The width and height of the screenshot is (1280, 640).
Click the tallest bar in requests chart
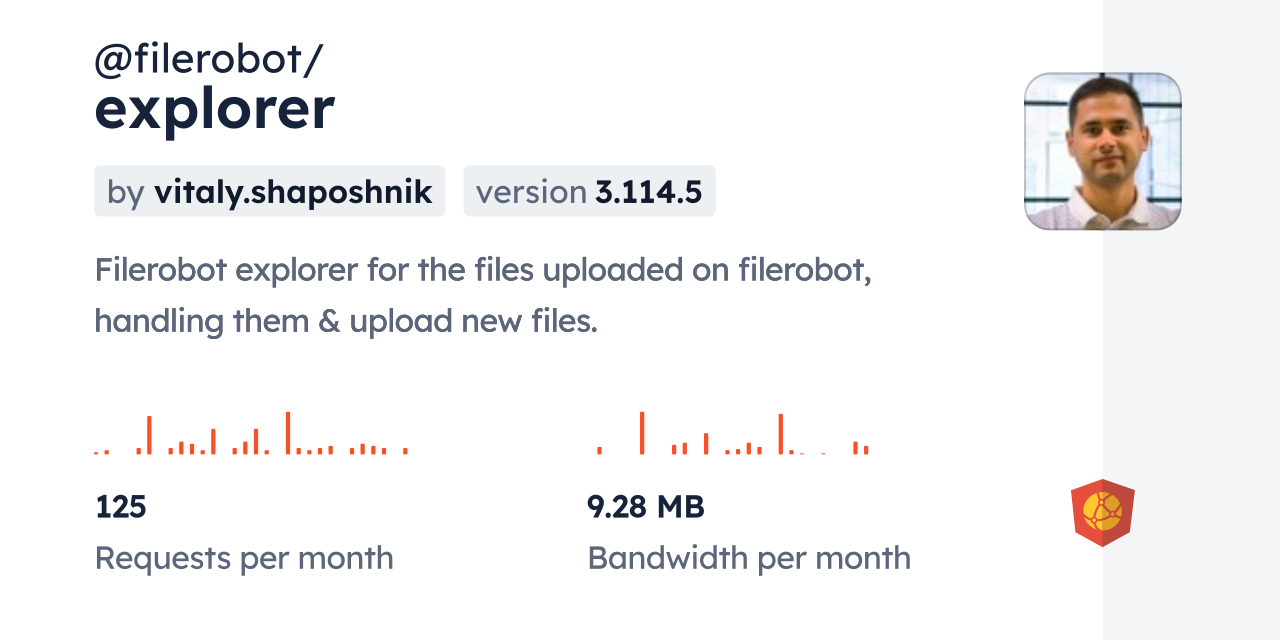point(287,433)
